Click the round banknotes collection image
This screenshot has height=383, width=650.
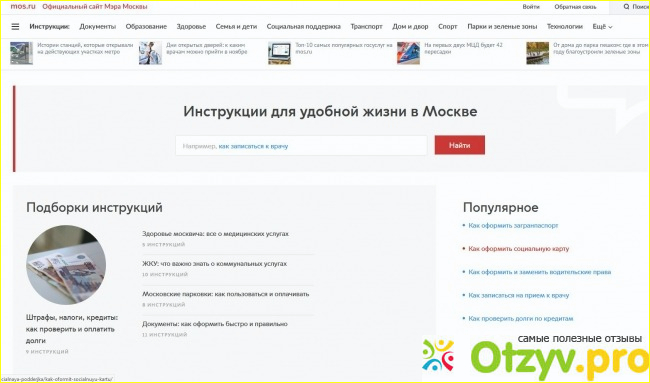66,265
